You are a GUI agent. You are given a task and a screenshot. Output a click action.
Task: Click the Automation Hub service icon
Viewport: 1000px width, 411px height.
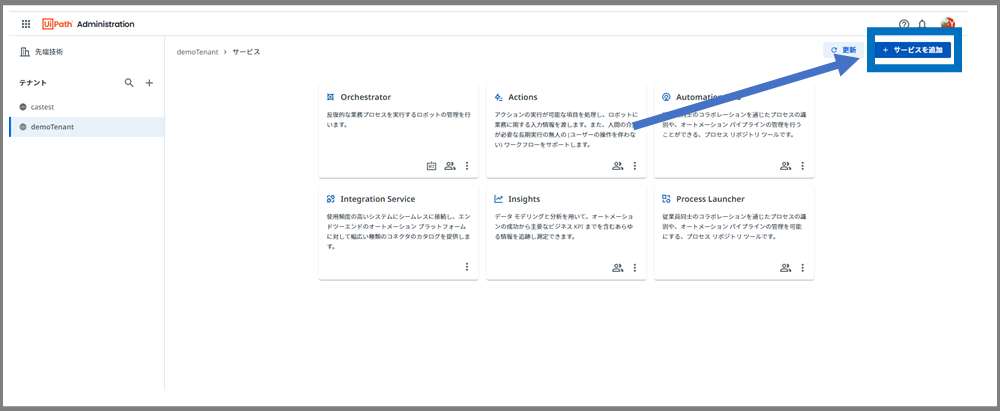click(x=666, y=97)
